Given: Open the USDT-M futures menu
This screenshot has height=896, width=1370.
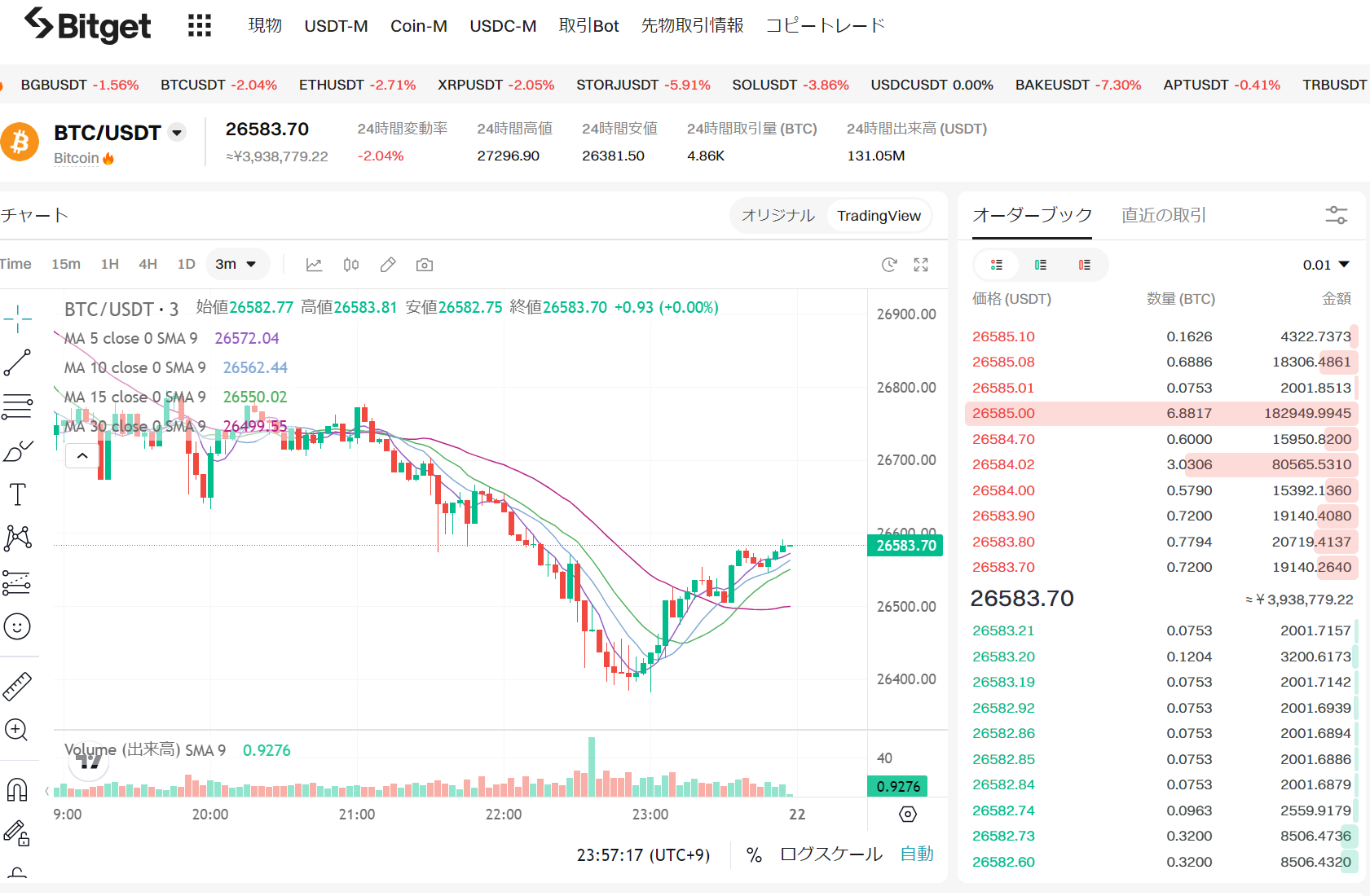Looking at the screenshot, I should (336, 26).
